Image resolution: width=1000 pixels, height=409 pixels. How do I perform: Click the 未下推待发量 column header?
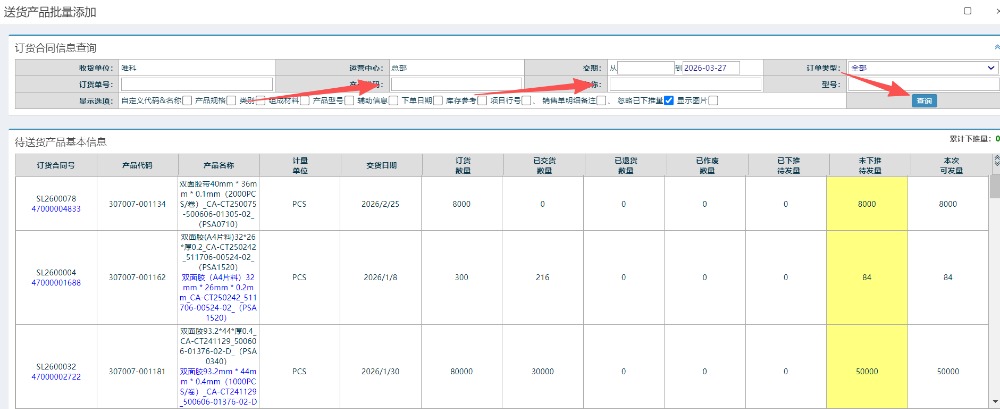[x=868, y=165]
